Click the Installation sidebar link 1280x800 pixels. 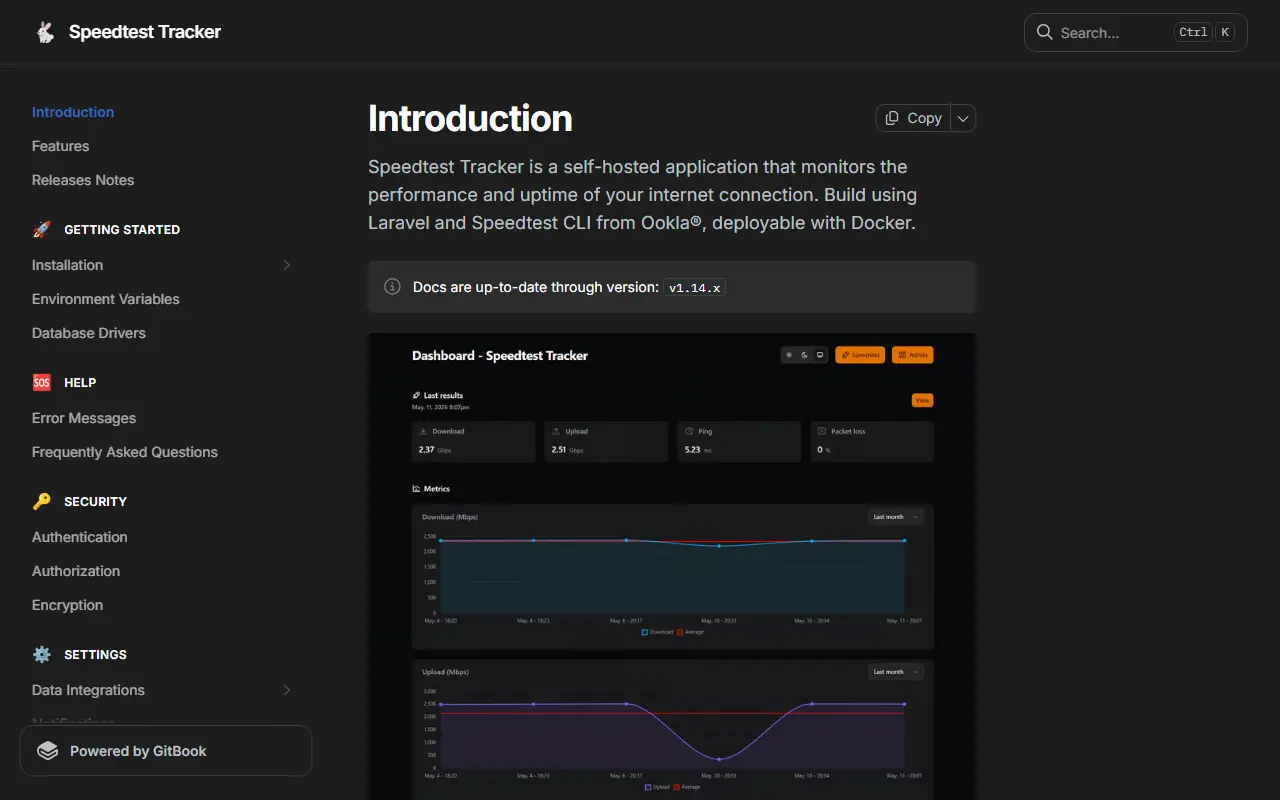pyautogui.click(x=67, y=265)
